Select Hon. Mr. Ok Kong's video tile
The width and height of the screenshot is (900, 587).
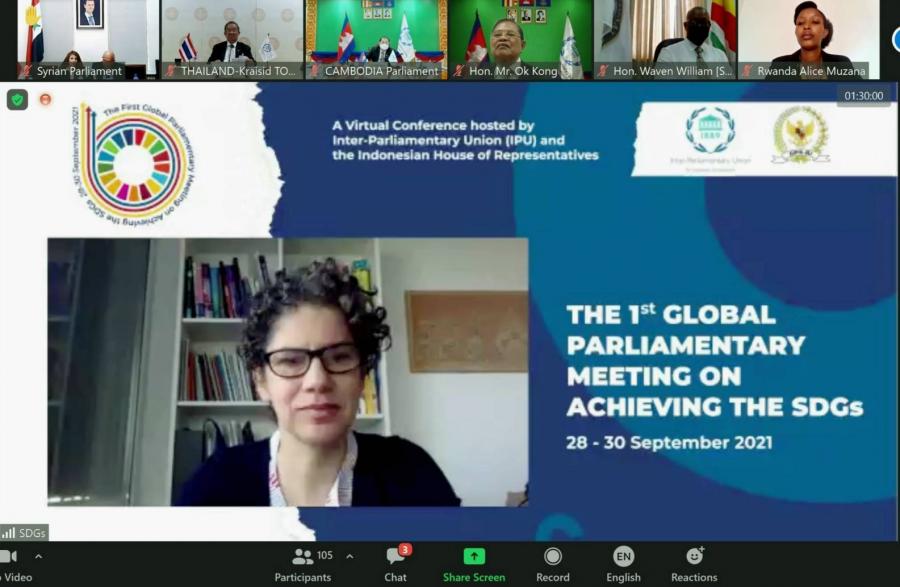[x=518, y=40]
